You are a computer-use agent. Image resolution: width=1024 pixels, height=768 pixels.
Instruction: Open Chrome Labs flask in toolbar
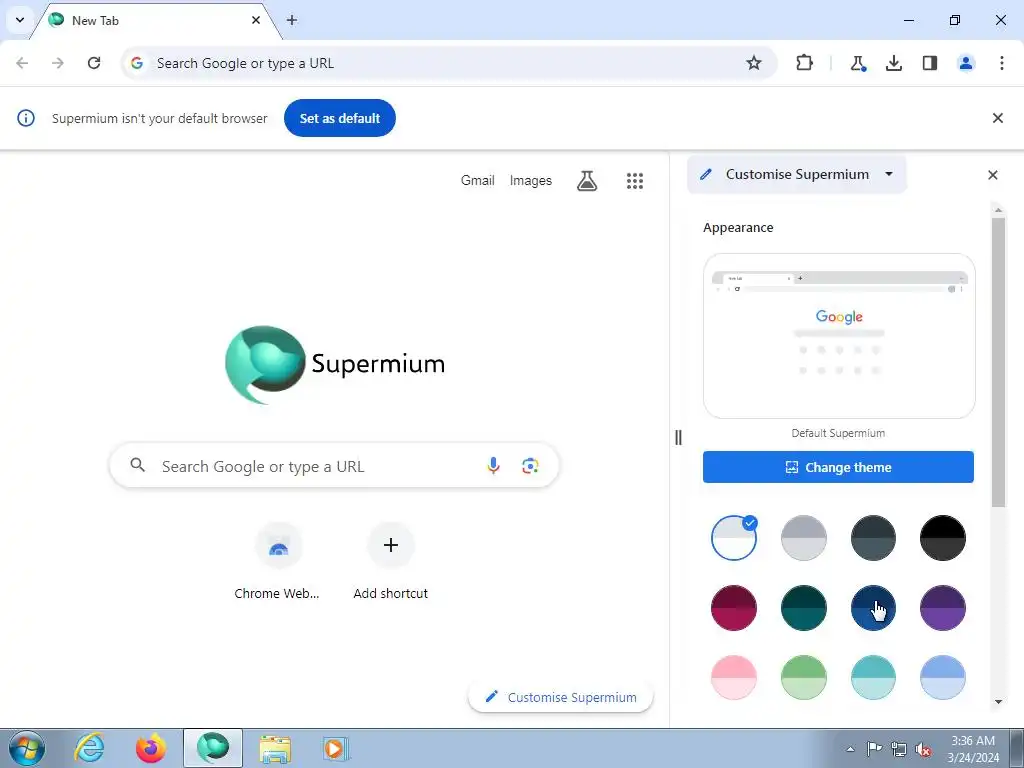click(x=858, y=63)
